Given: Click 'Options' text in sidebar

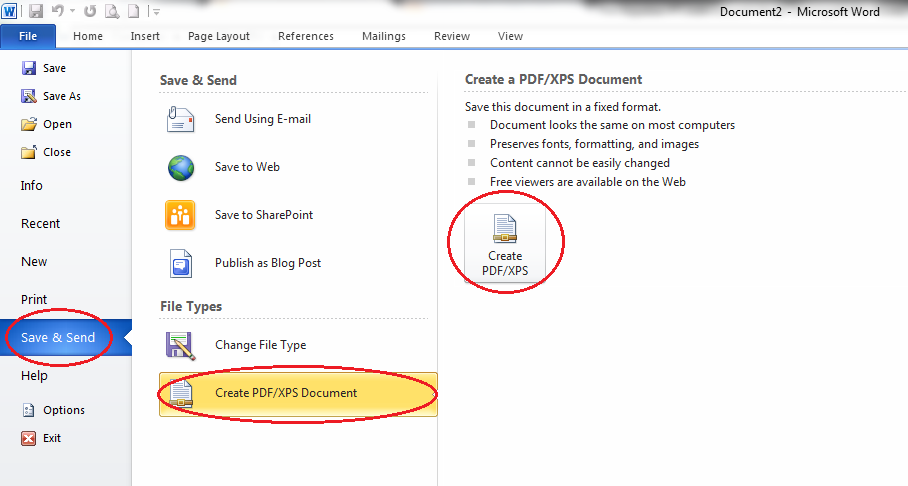Looking at the screenshot, I should click(x=64, y=410).
